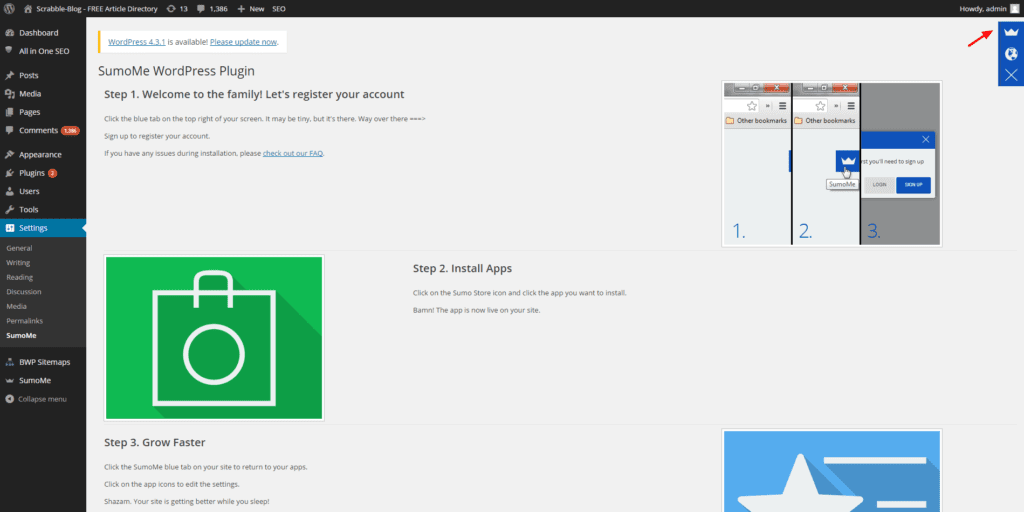Click the SumoMe crown tab icon
The width and height of the screenshot is (1024, 512).
point(1011,32)
